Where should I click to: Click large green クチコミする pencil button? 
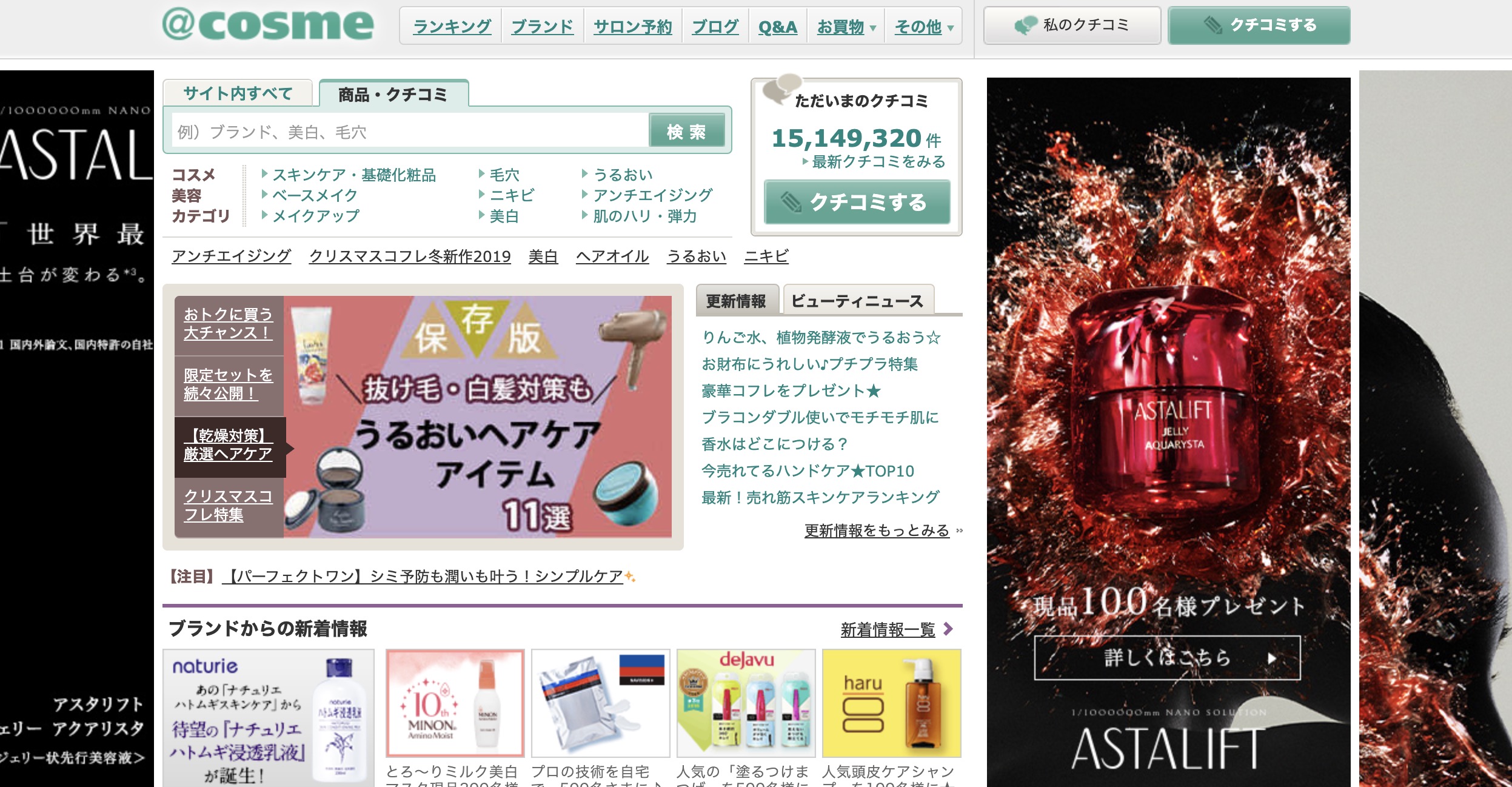click(x=857, y=203)
